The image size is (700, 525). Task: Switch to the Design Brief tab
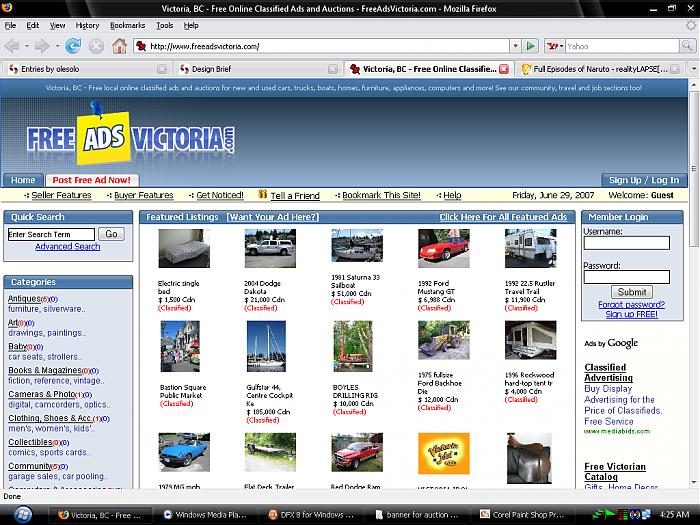click(258, 69)
